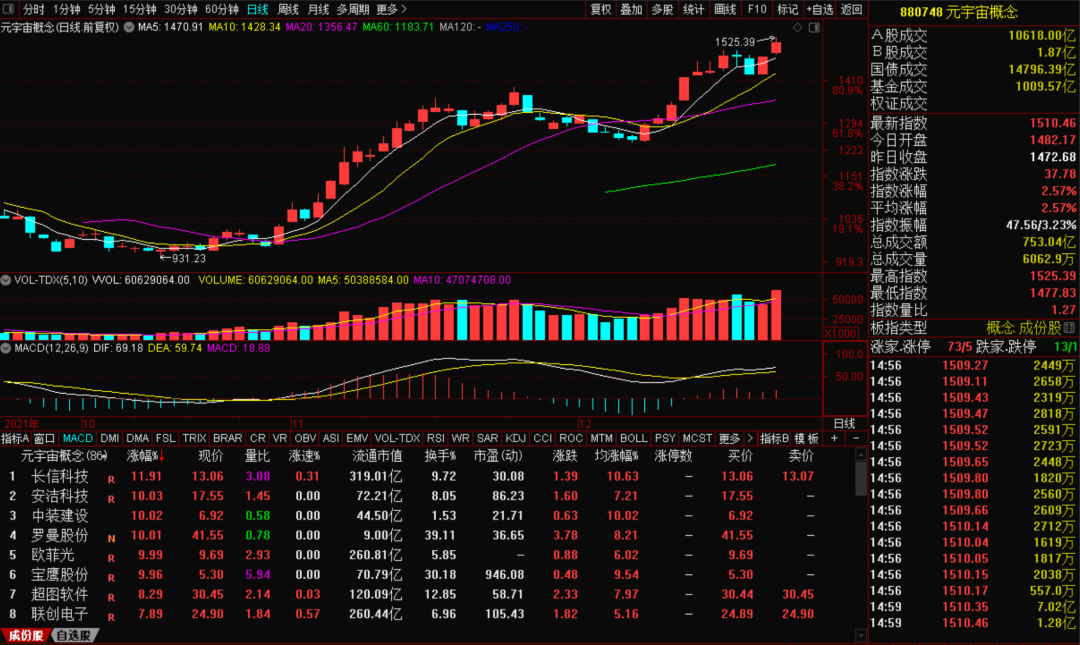Switch to the BOLL indicator

tap(633, 439)
